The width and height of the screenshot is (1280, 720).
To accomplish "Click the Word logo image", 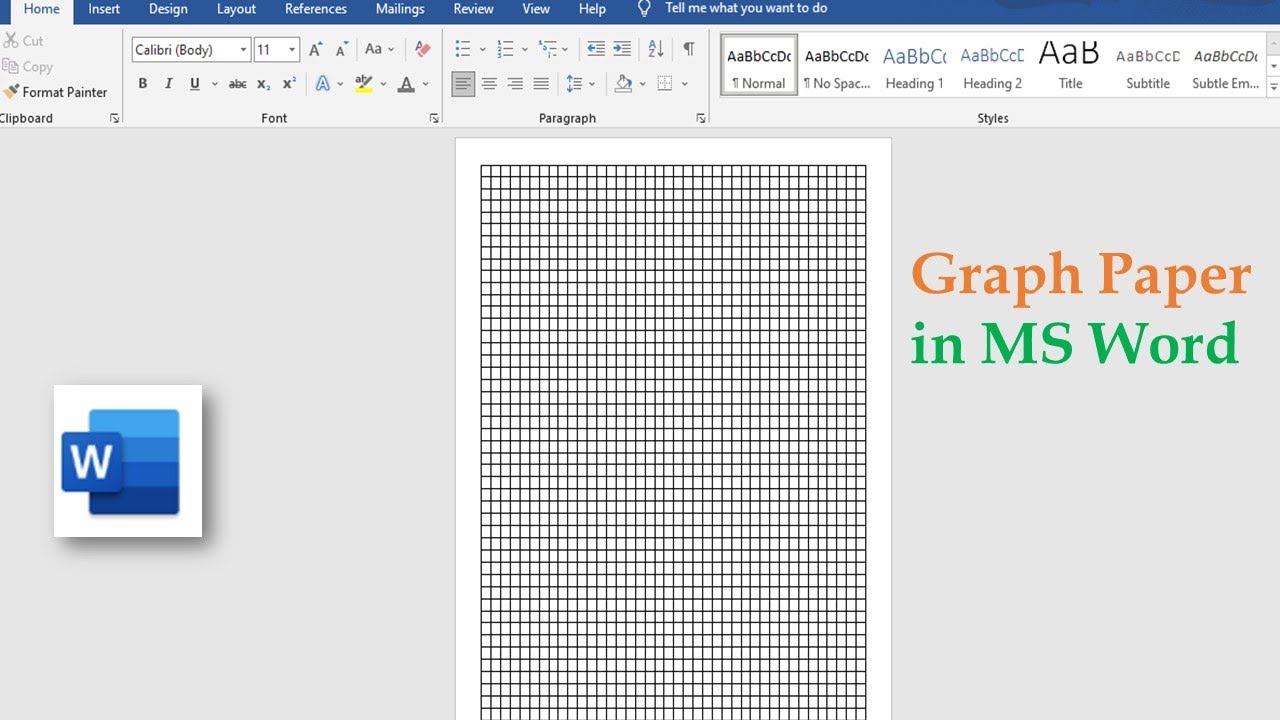I will point(128,461).
